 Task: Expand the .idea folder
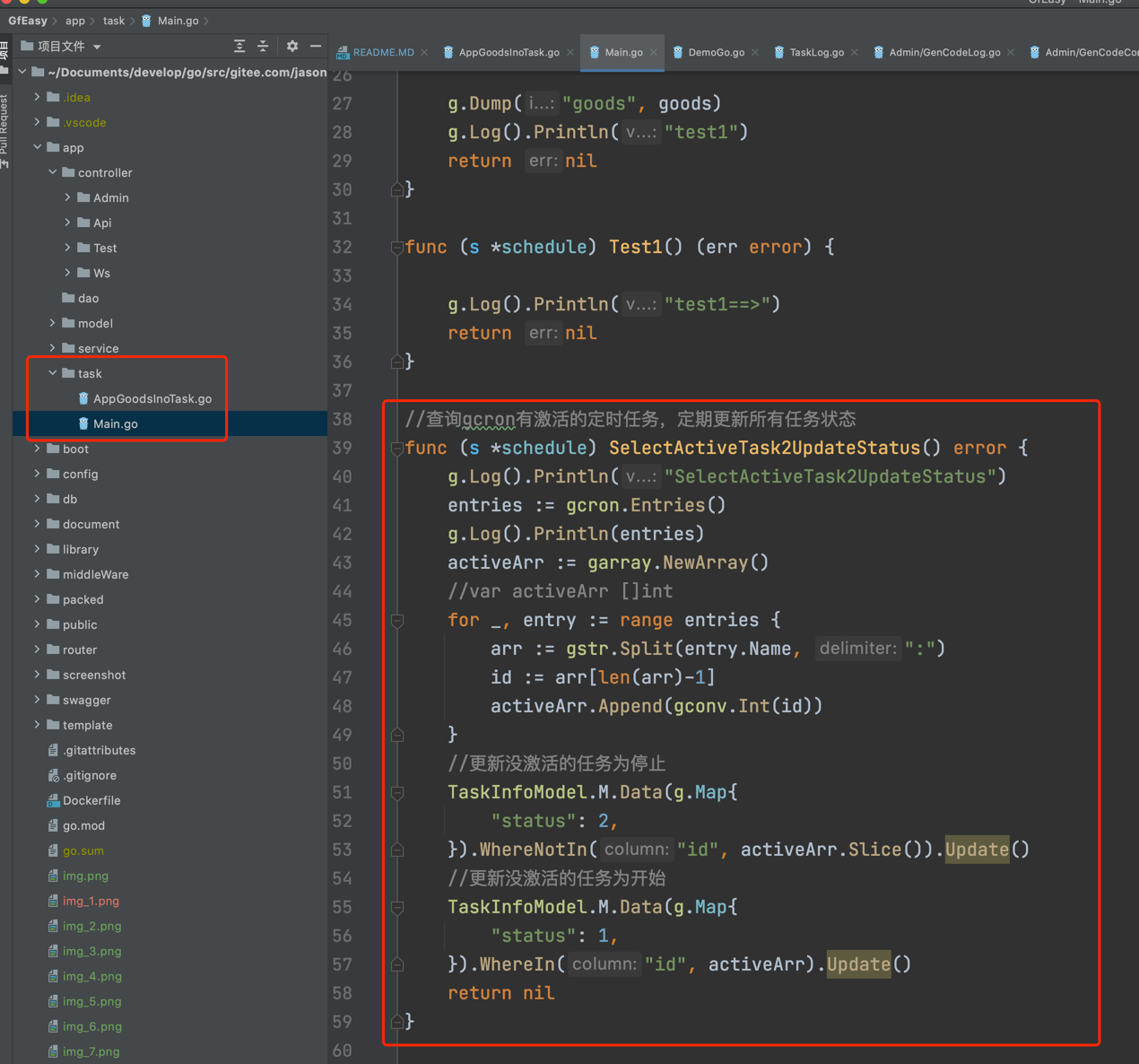(37, 97)
